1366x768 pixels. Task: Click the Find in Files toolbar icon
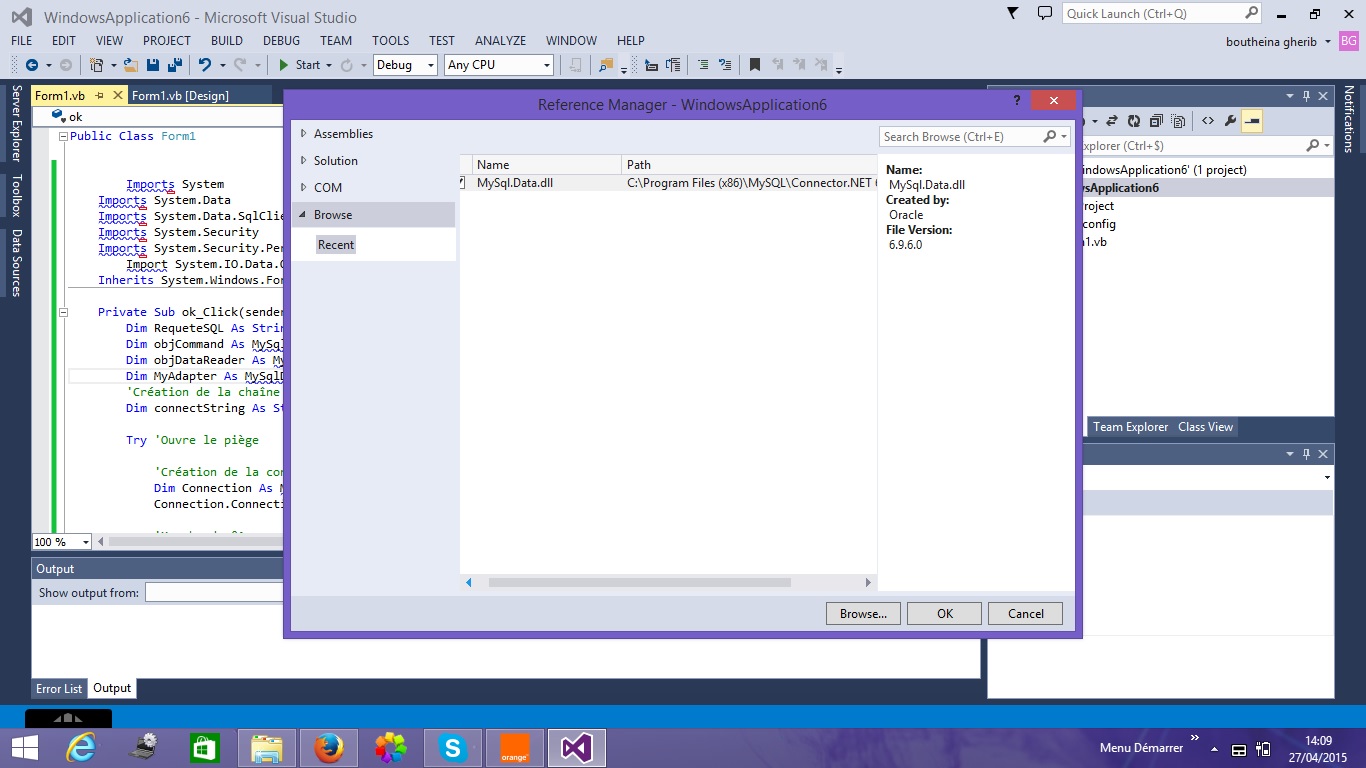(605, 65)
